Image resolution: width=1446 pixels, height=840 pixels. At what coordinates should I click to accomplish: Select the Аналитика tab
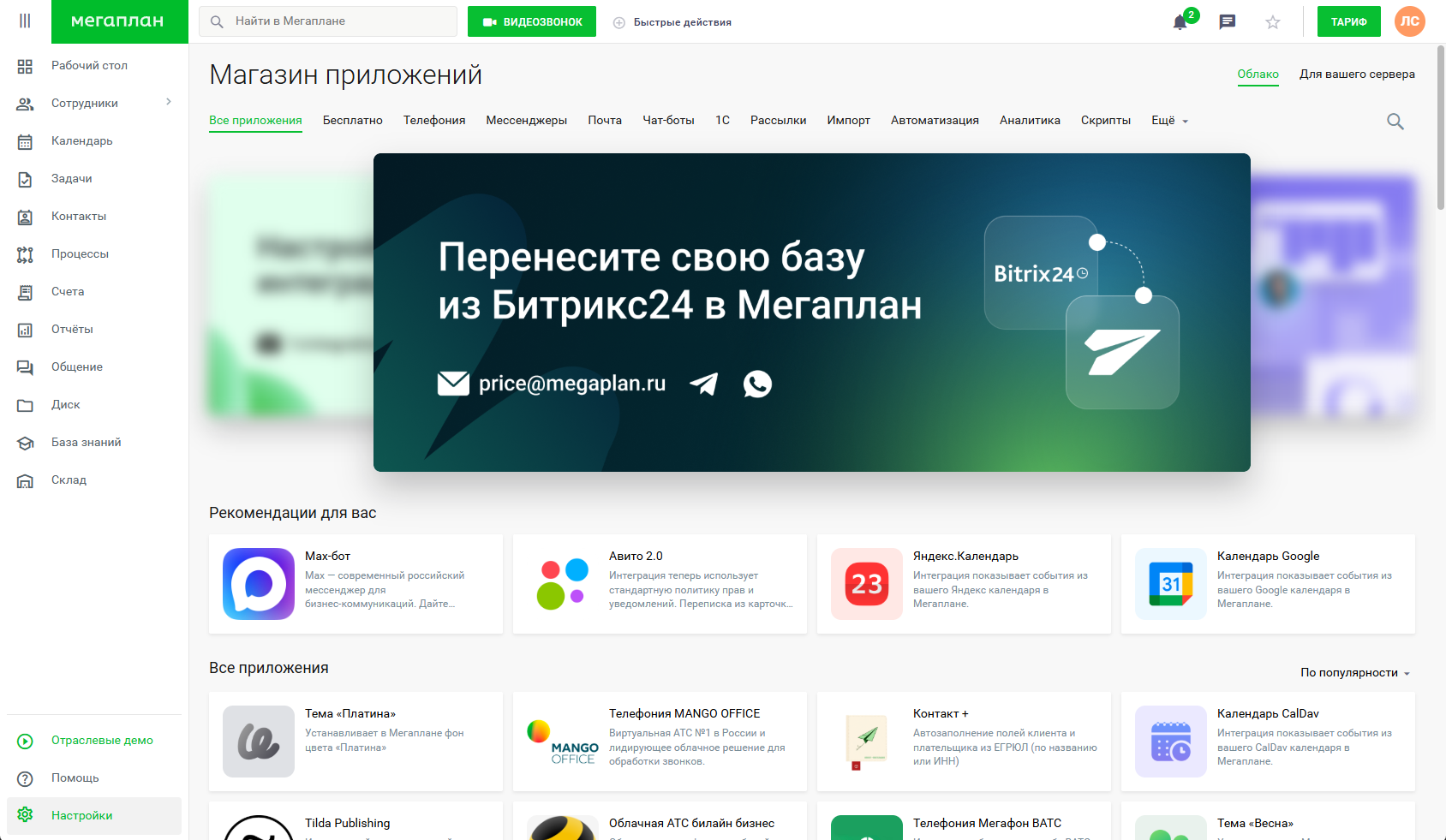[1030, 121]
